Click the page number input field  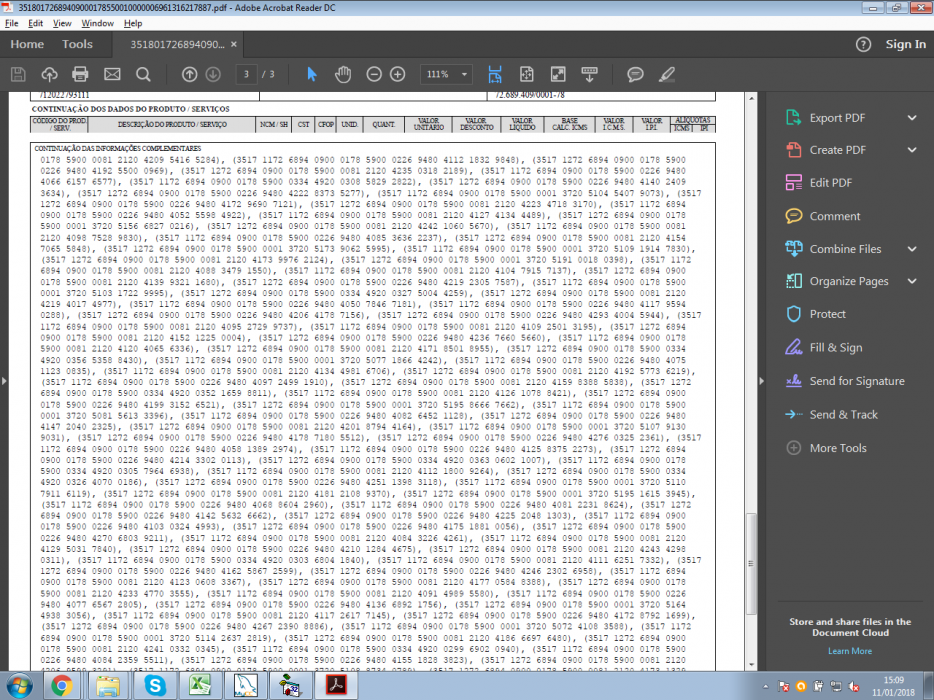pyautogui.click(x=246, y=74)
